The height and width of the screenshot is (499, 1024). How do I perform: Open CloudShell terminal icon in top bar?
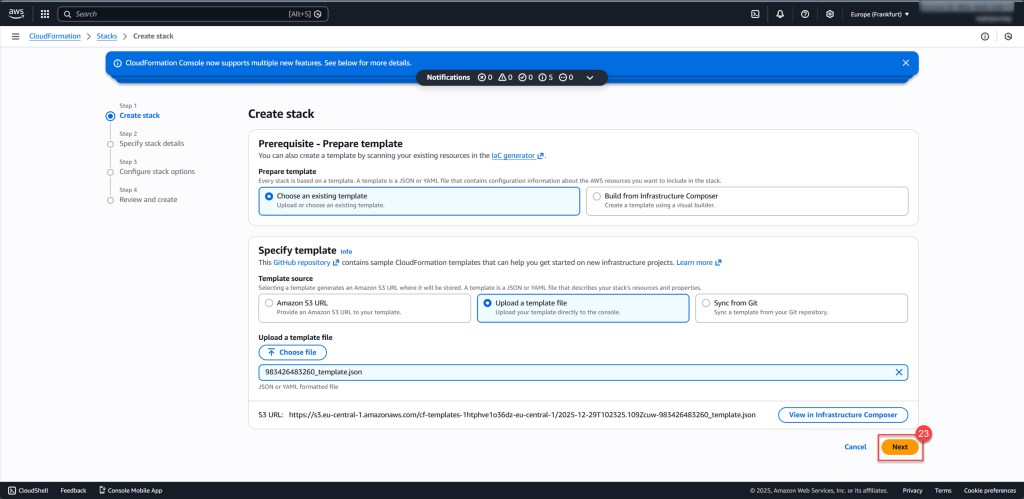(x=756, y=14)
